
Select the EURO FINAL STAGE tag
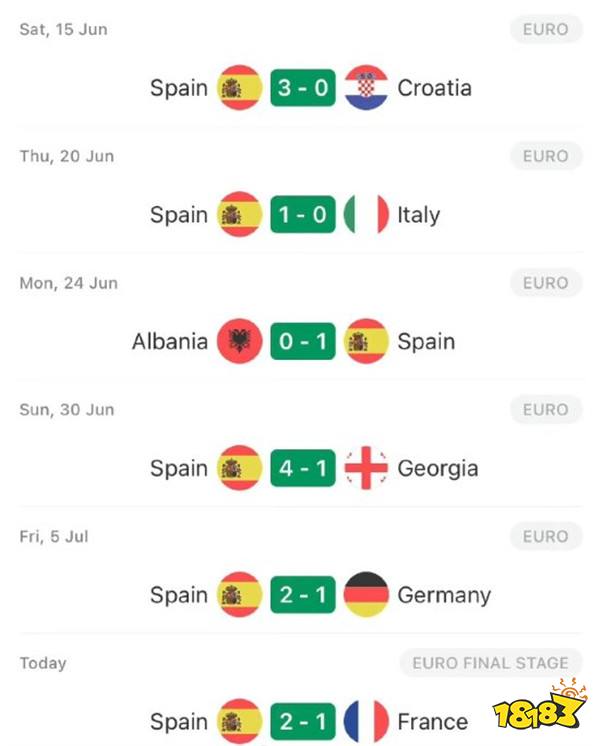(491, 663)
